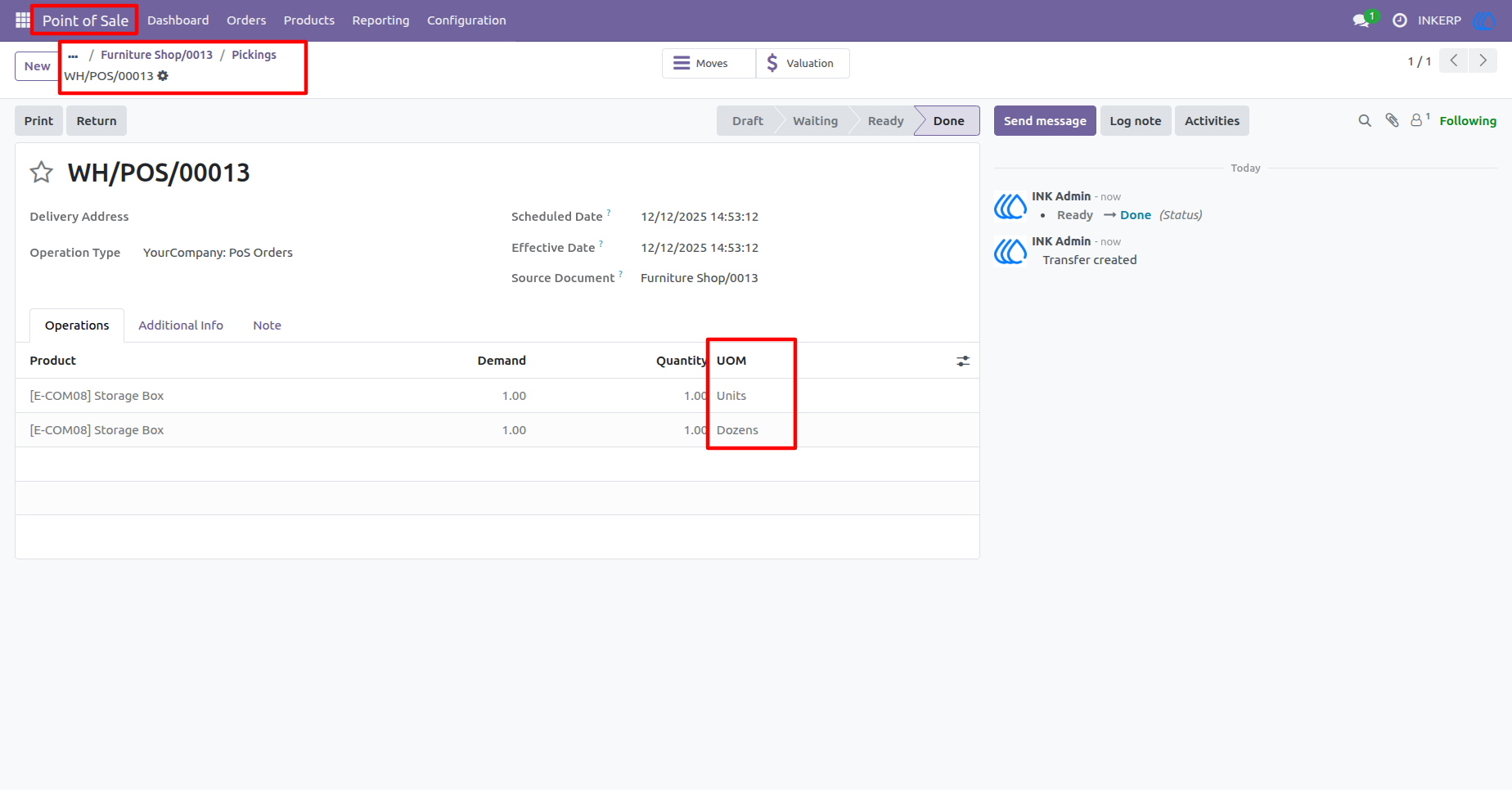Open attachments paperclip icon
The height and width of the screenshot is (790, 1512).
point(1392,121)
